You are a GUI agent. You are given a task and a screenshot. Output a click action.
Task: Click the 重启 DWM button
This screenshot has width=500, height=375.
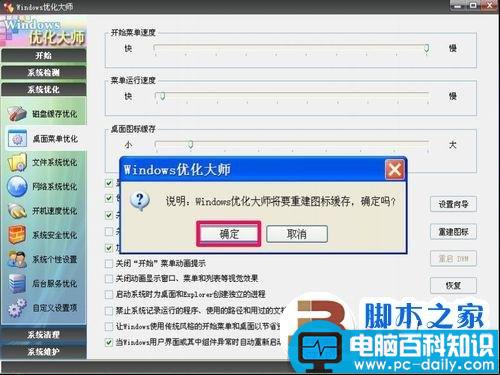pyautogui.click(x=453, y=258)
